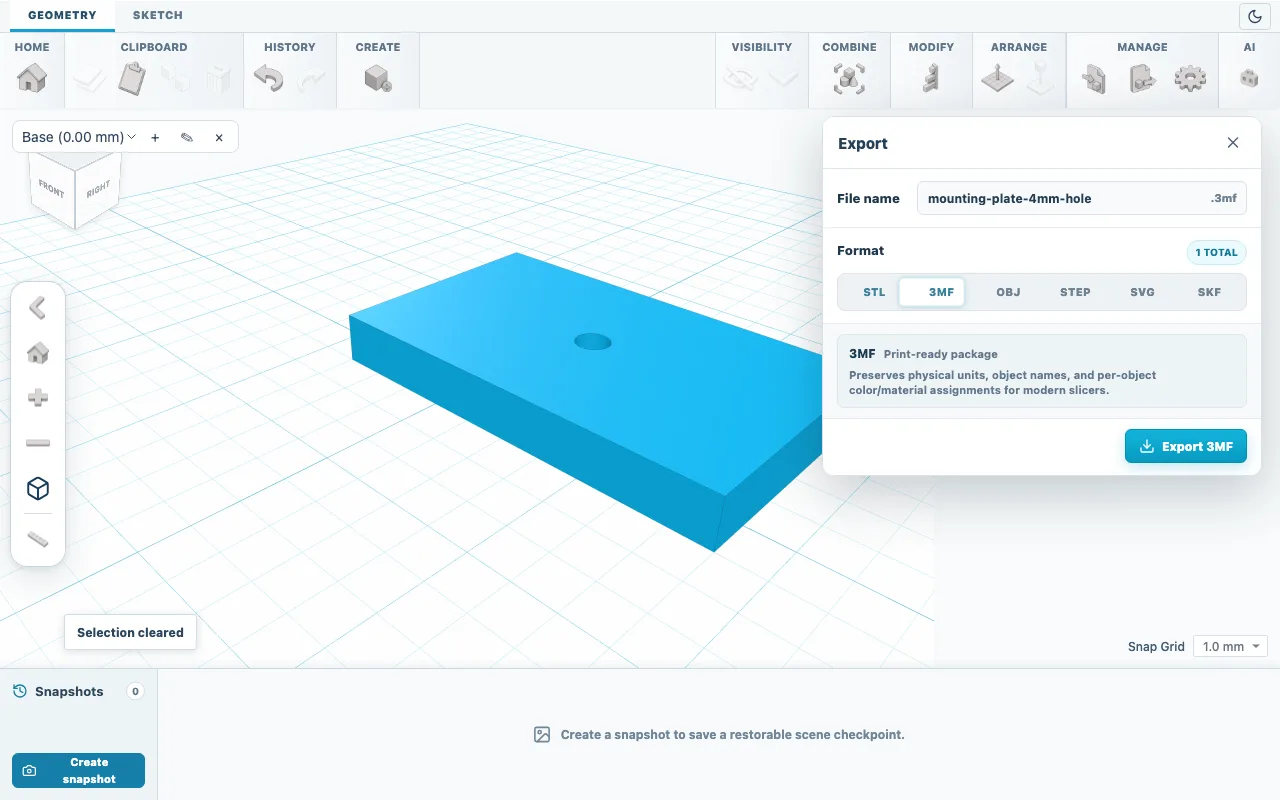Screen dimensions: 1280x800
Task: Close the Export dialog
Action: tap(1233, 143)
